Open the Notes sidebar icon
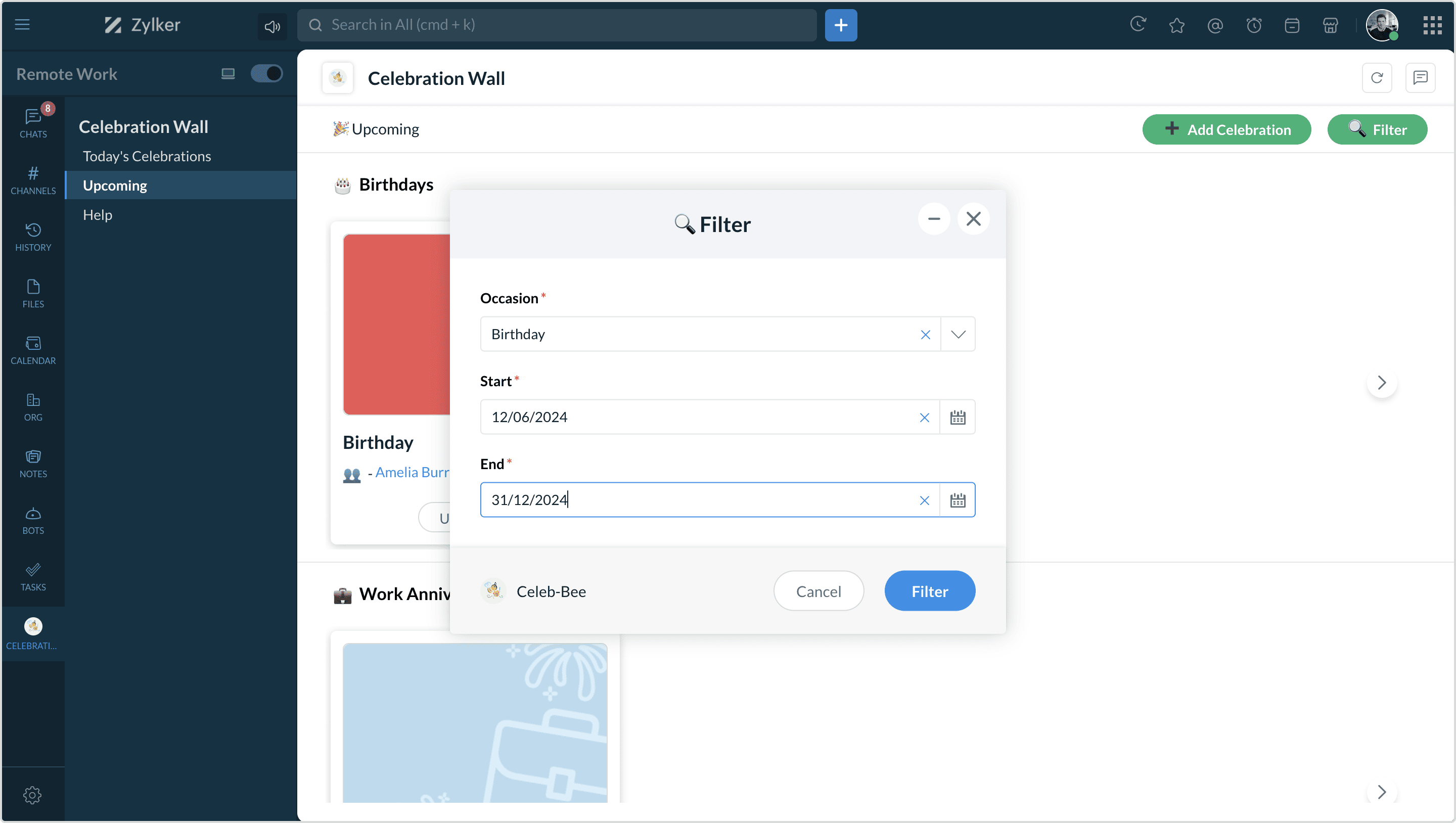Viewport: 1456px width, 823px height. pos(33,463)
